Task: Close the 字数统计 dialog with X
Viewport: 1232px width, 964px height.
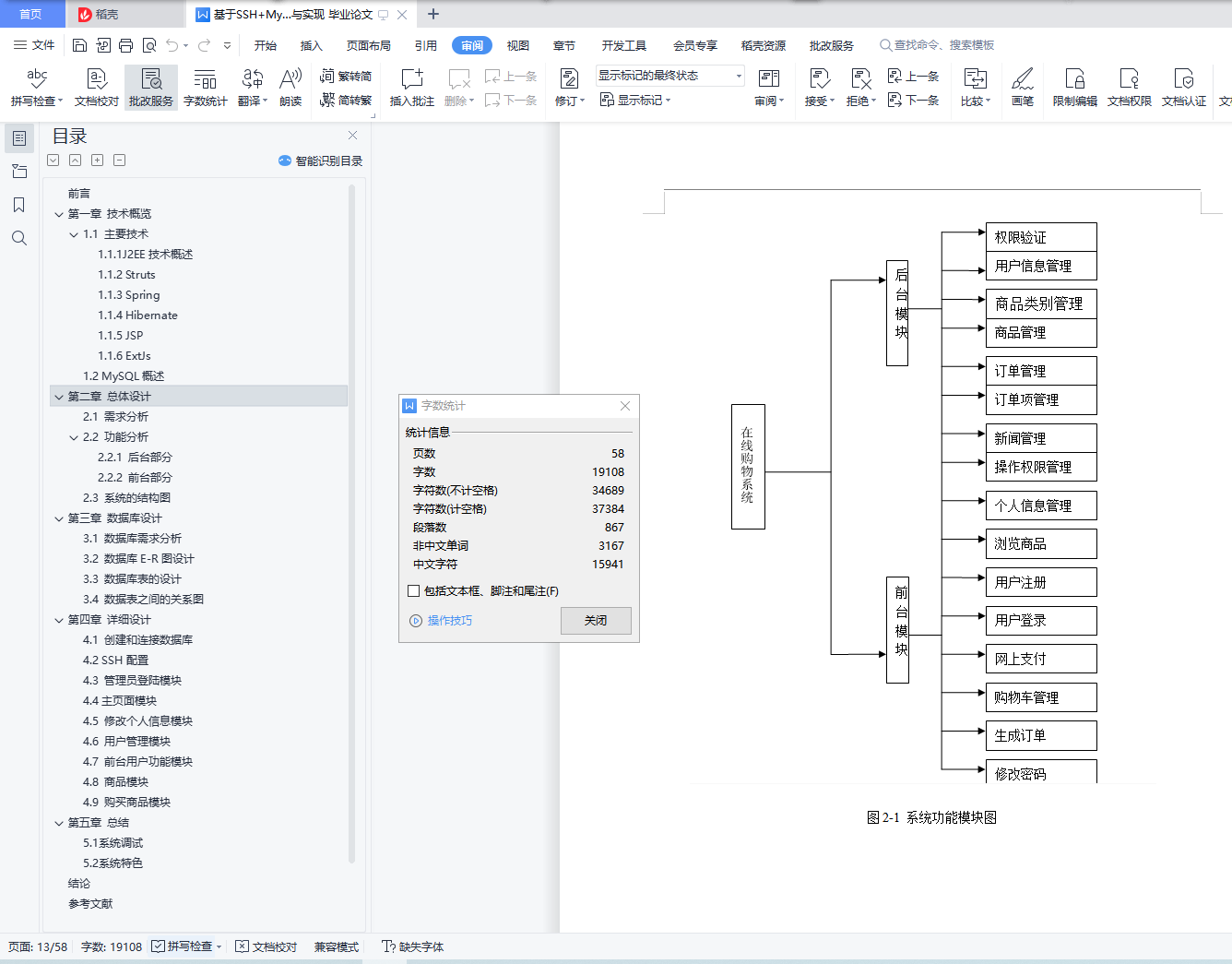Action: [625, 406]
